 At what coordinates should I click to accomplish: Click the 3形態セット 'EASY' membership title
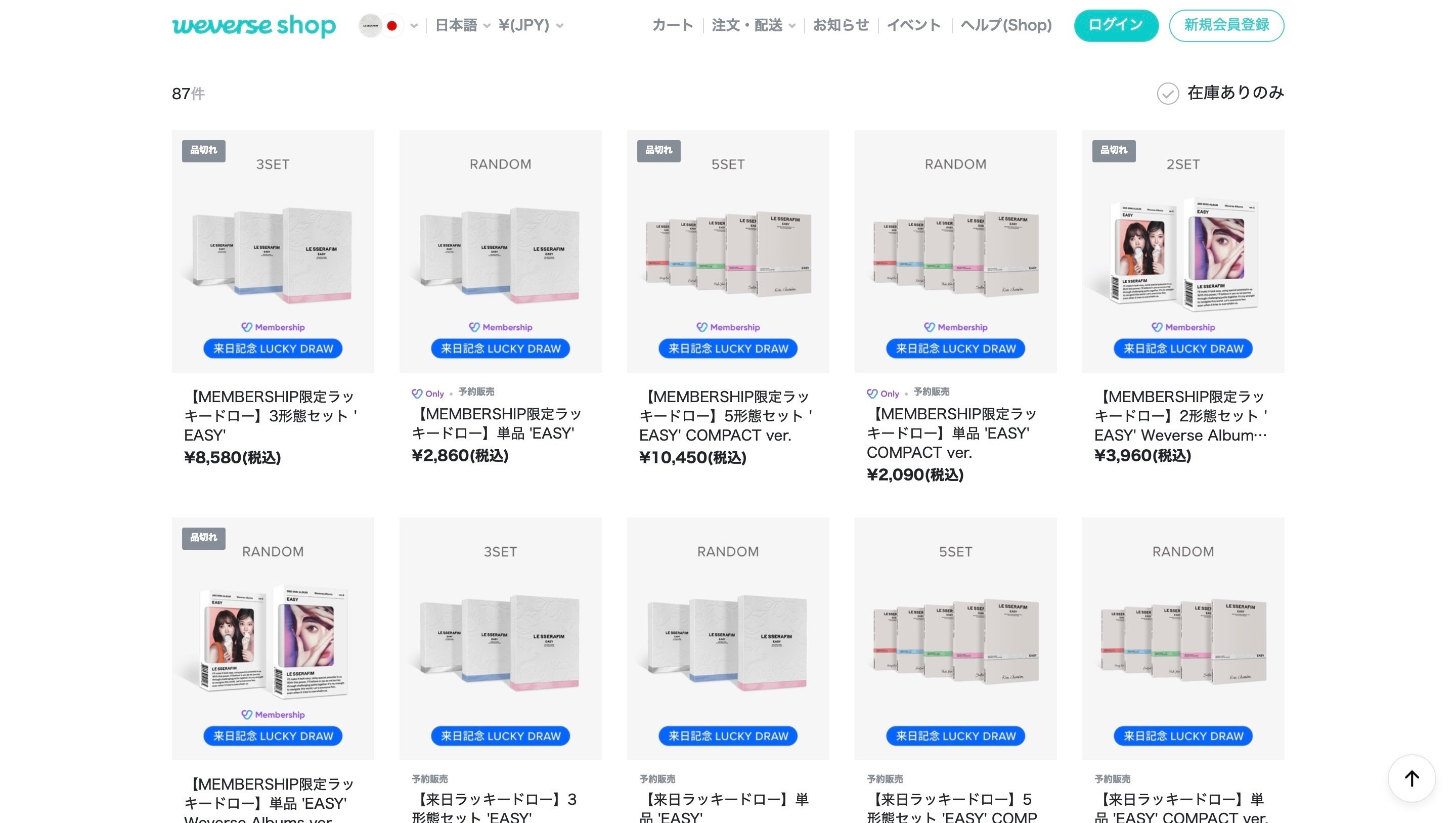pos(271,415)
